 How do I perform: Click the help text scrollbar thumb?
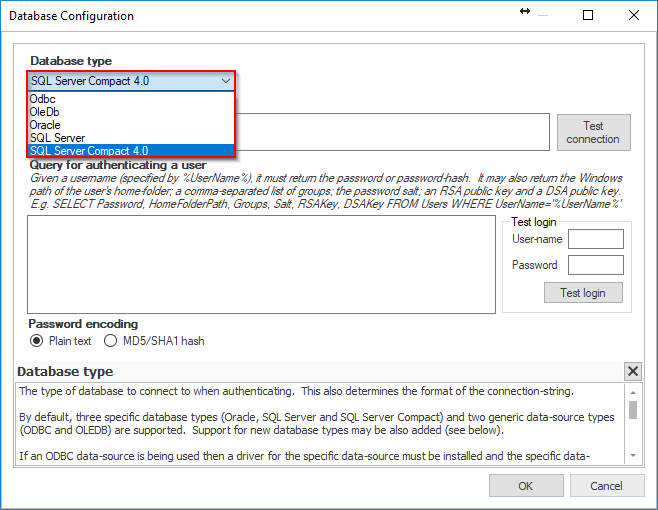pos(632,410)
